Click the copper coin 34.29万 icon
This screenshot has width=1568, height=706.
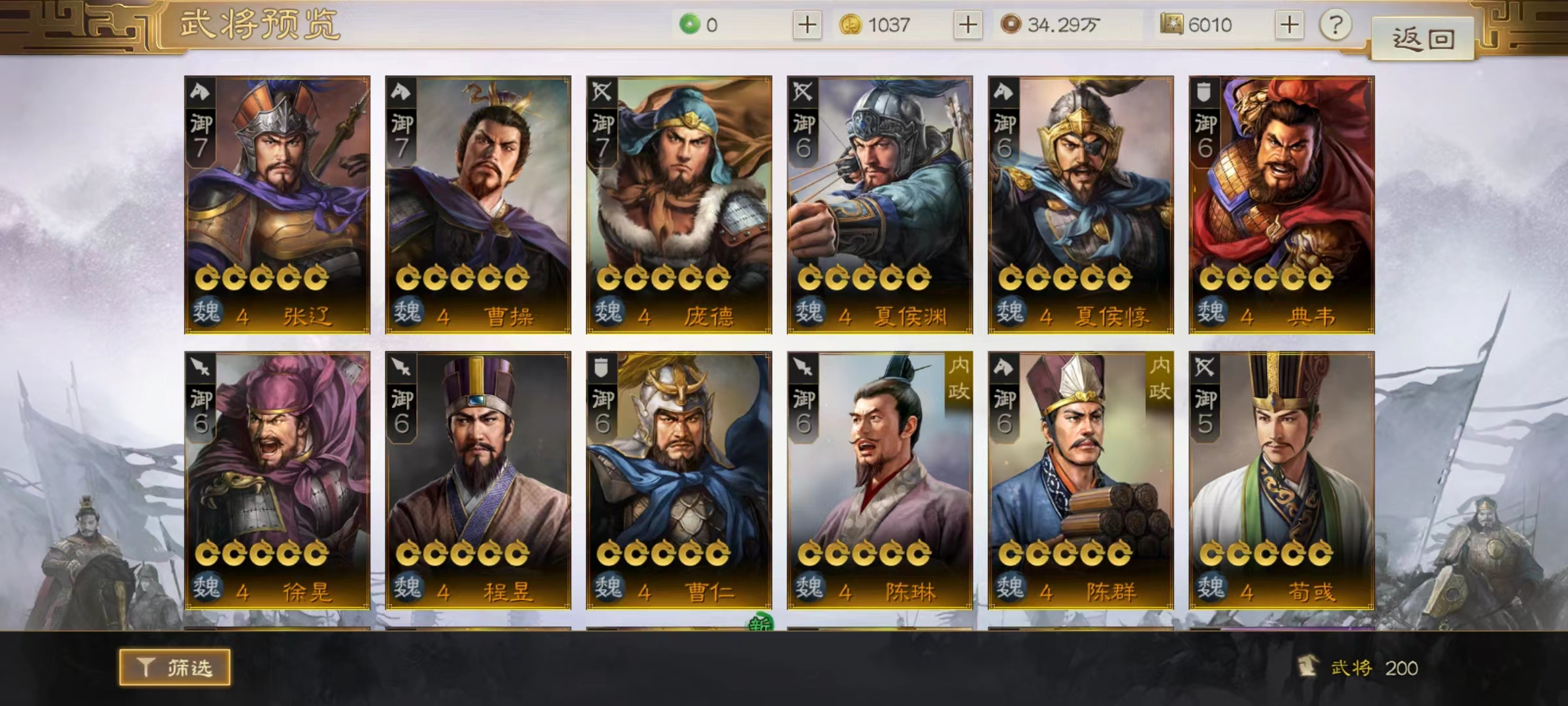pyautogui.click(x=1011, y=24)
